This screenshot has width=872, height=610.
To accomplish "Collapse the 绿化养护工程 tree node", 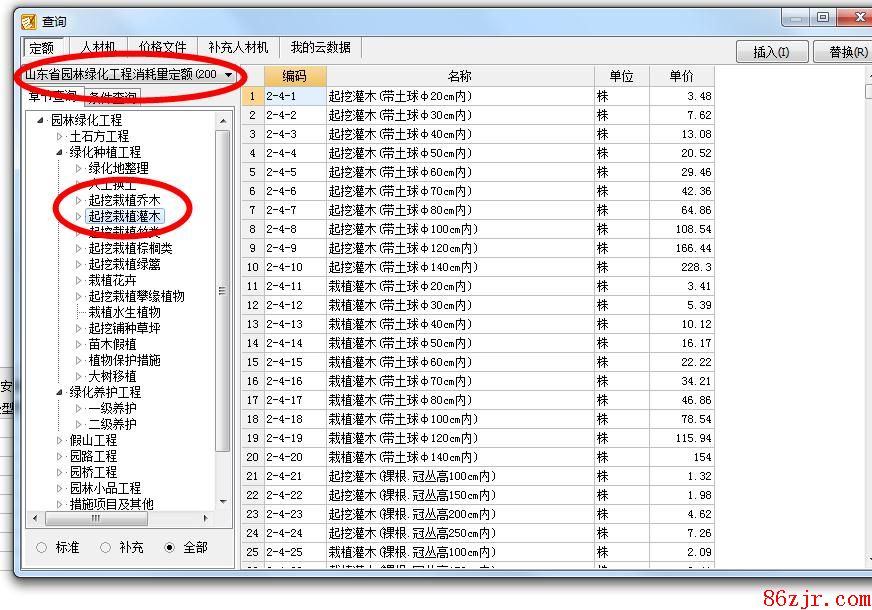I will click(x=60, y=392).
